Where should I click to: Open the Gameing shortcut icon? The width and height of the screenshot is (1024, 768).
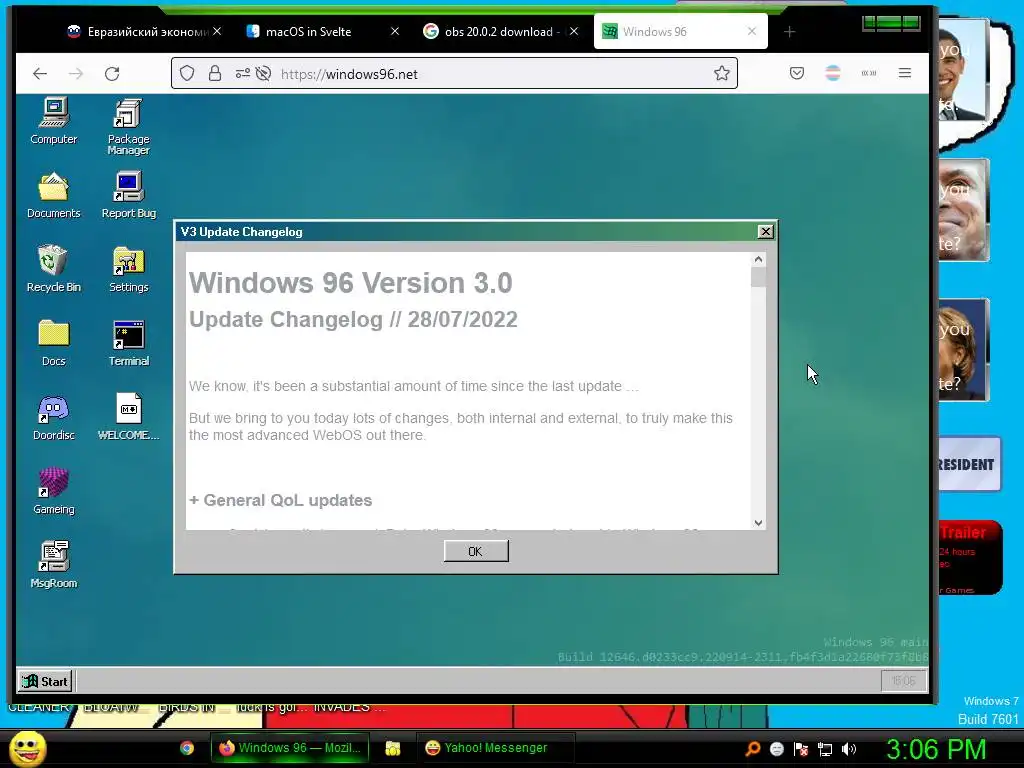[54, 491]
